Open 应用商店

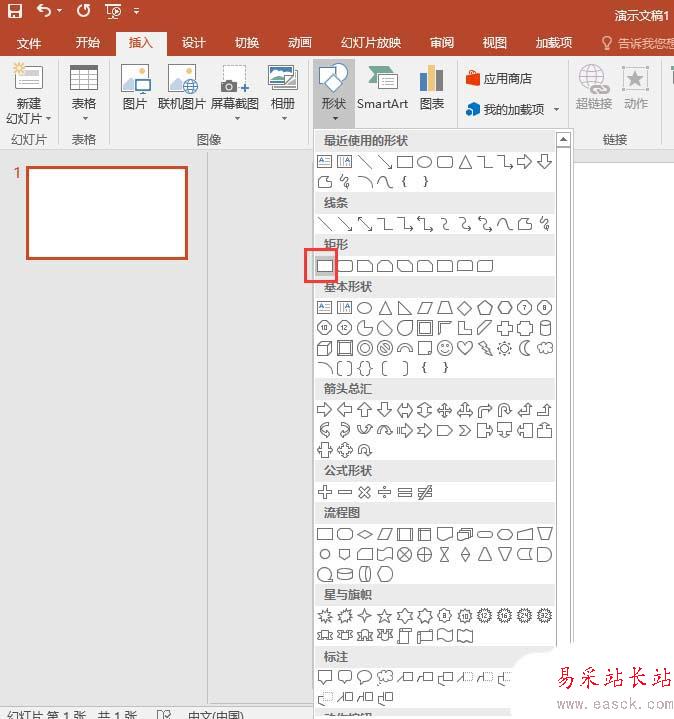point(498,79)
